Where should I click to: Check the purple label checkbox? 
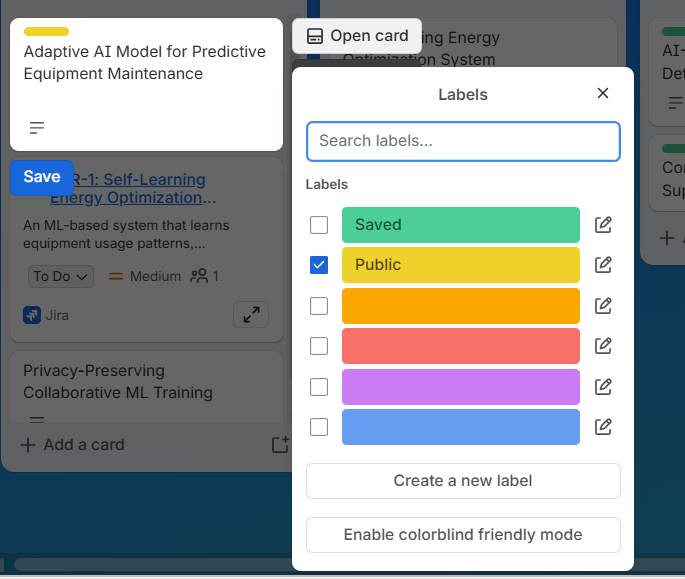click(x=319, y=387)
